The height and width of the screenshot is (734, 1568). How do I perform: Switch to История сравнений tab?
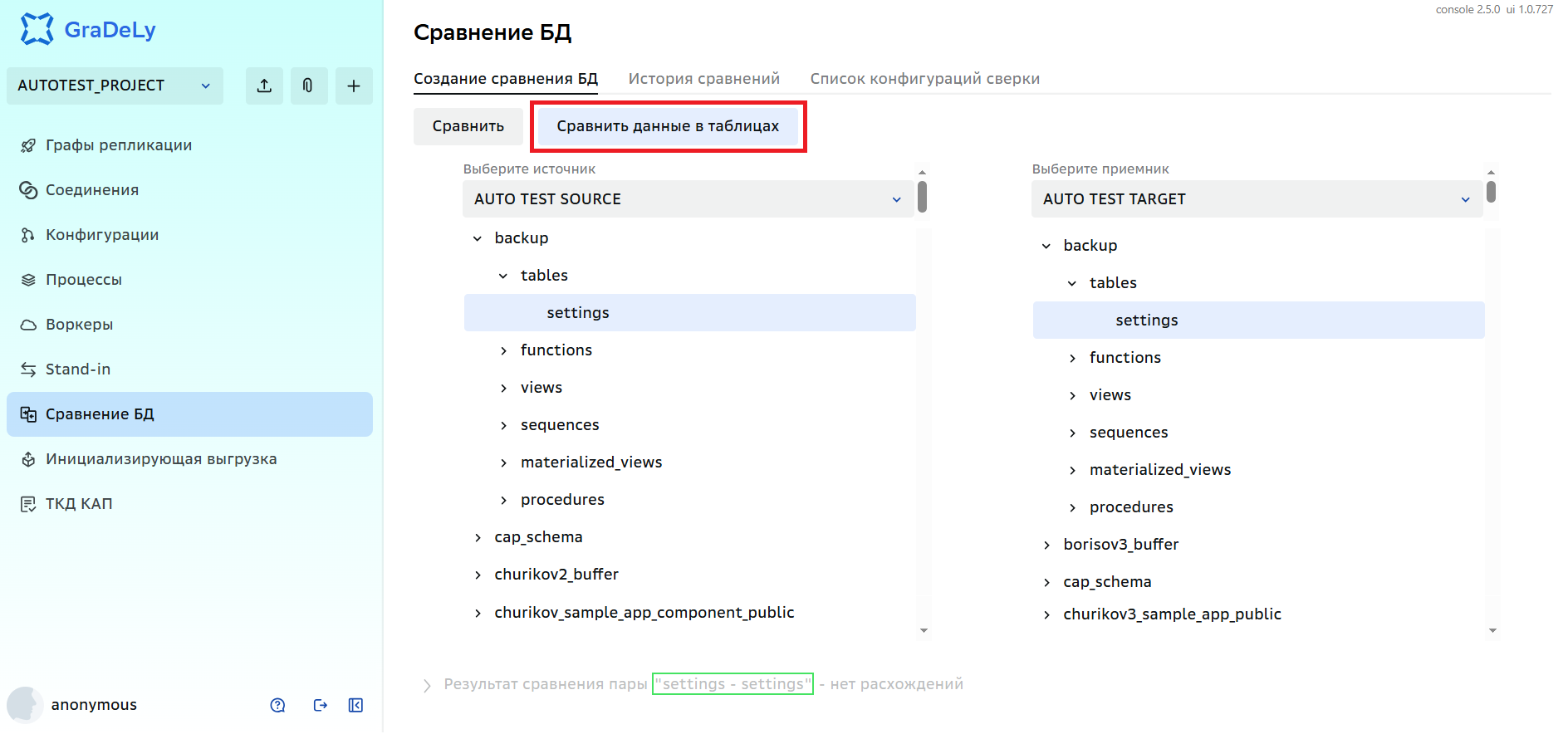703,79
